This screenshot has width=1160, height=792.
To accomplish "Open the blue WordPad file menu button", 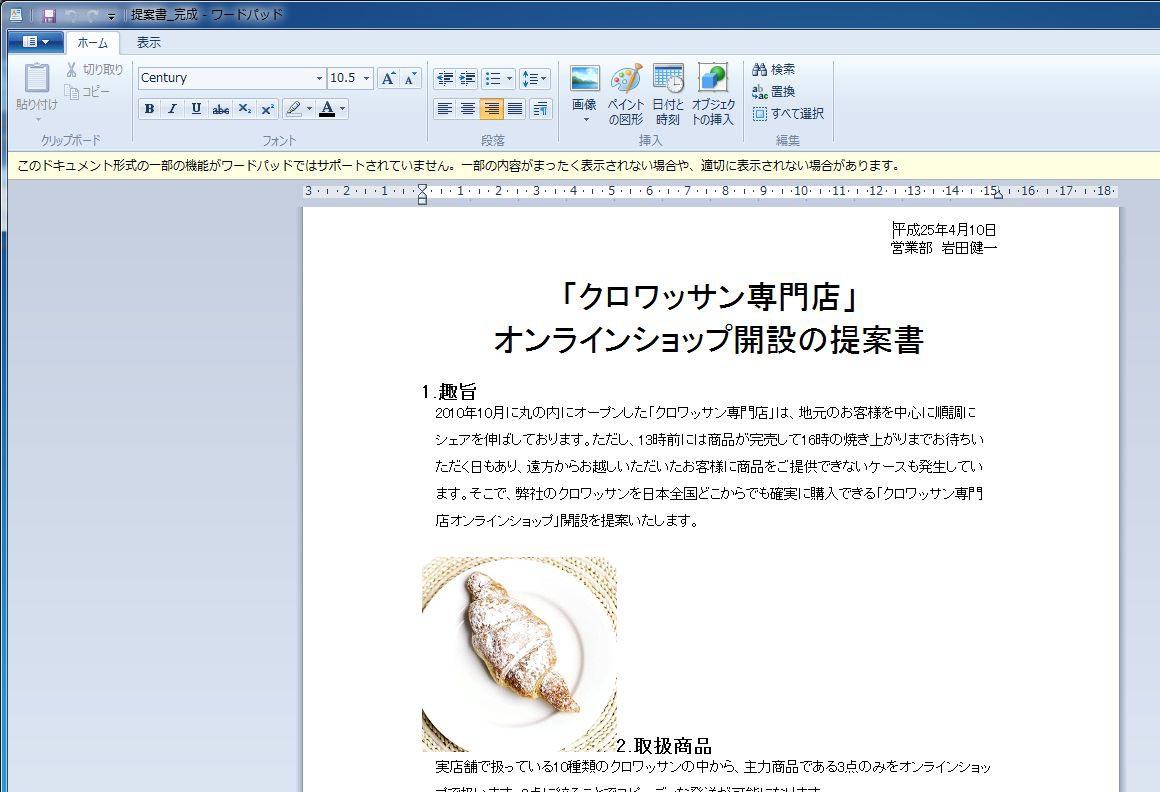I will [x=35, y=42].
